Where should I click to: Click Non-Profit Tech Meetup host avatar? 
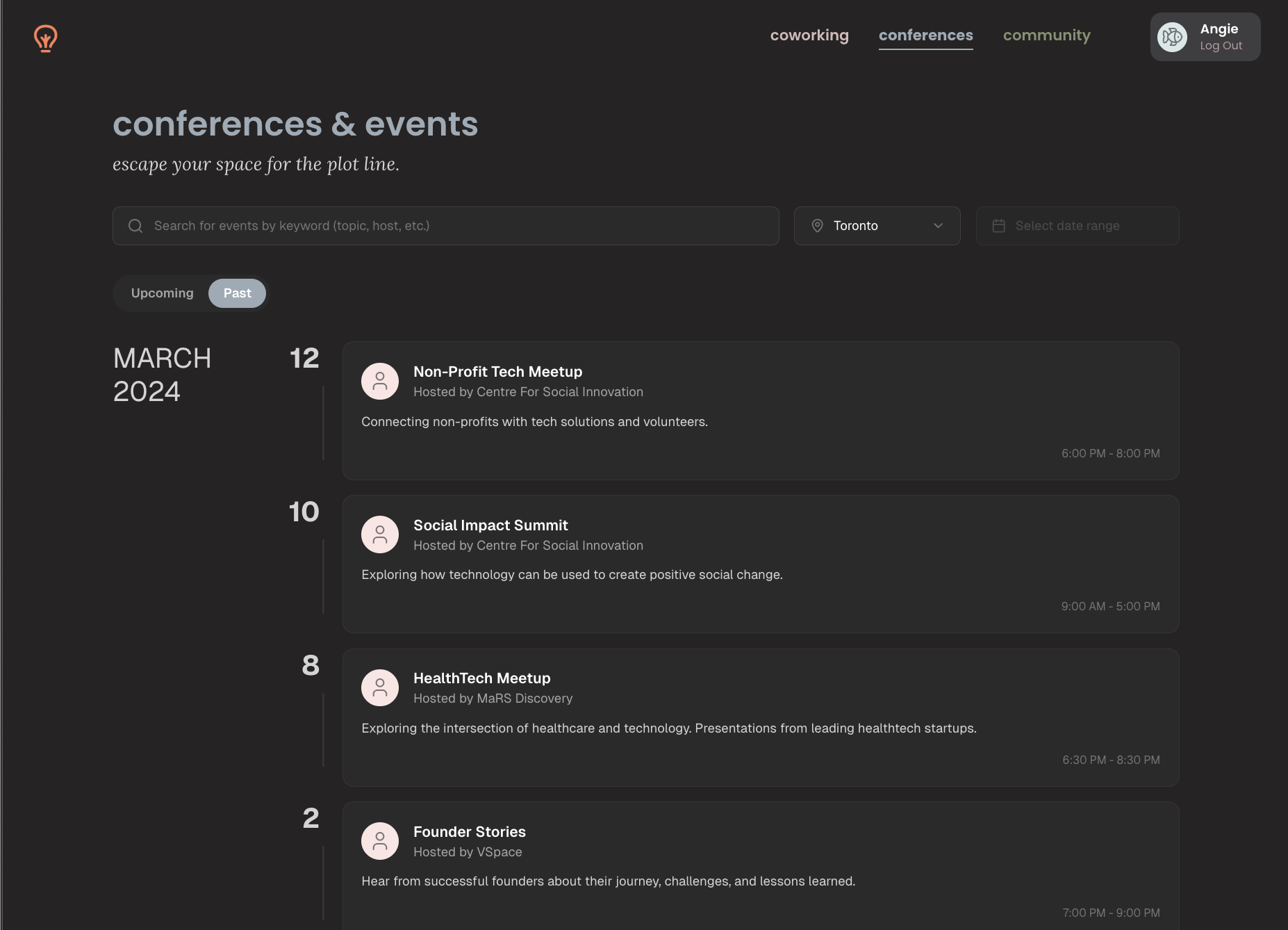(380, 381)
